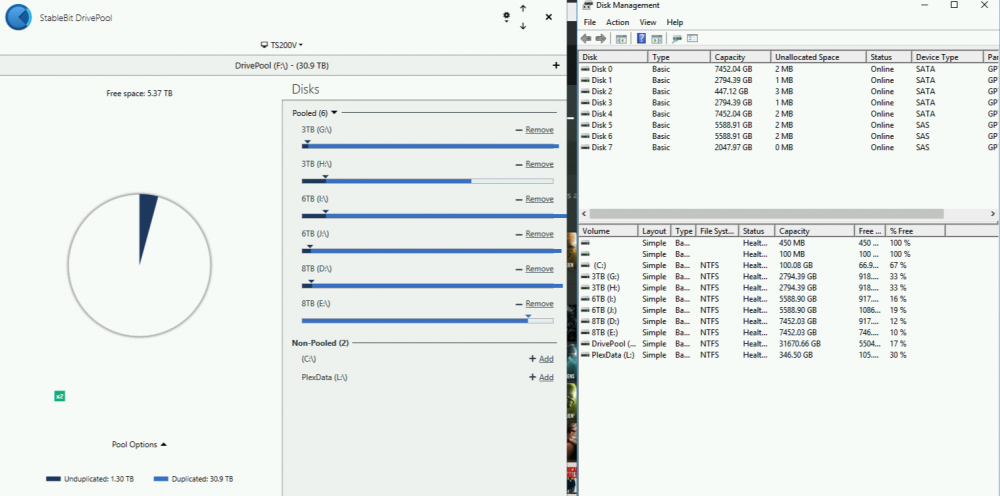Click Show/Hide Console Tree toolbar icon

tap(621, 39)
